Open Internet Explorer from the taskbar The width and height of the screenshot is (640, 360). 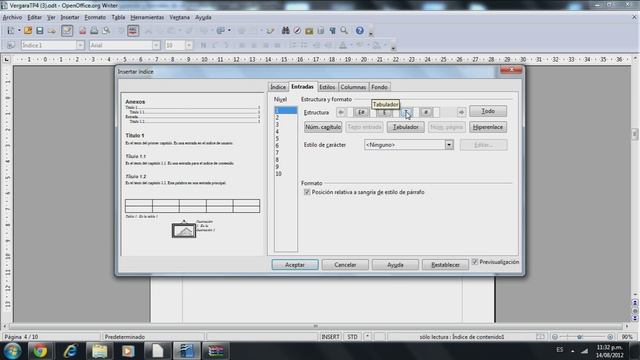click(x=70, y=351)
